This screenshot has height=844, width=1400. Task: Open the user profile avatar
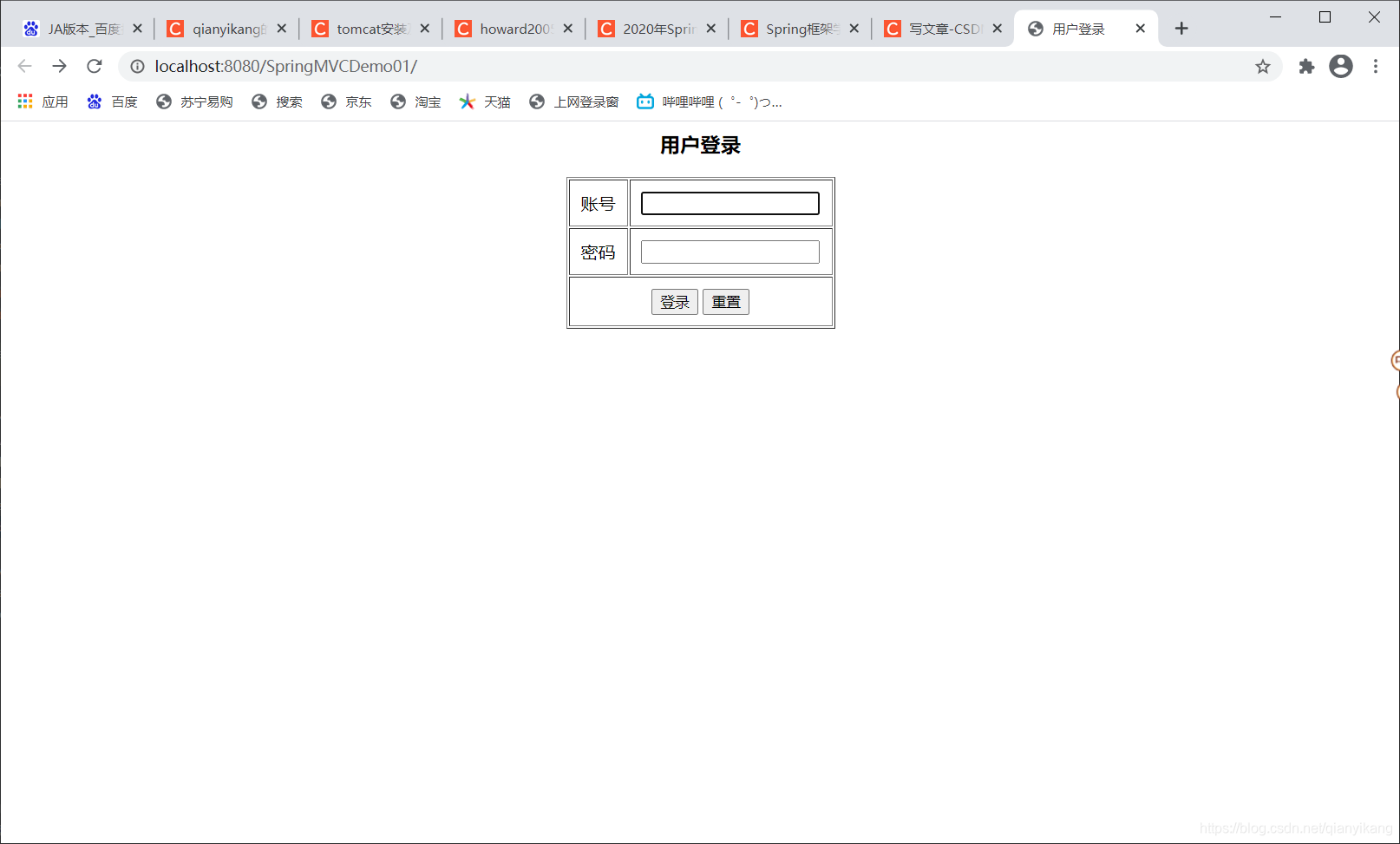(1341, 66)
